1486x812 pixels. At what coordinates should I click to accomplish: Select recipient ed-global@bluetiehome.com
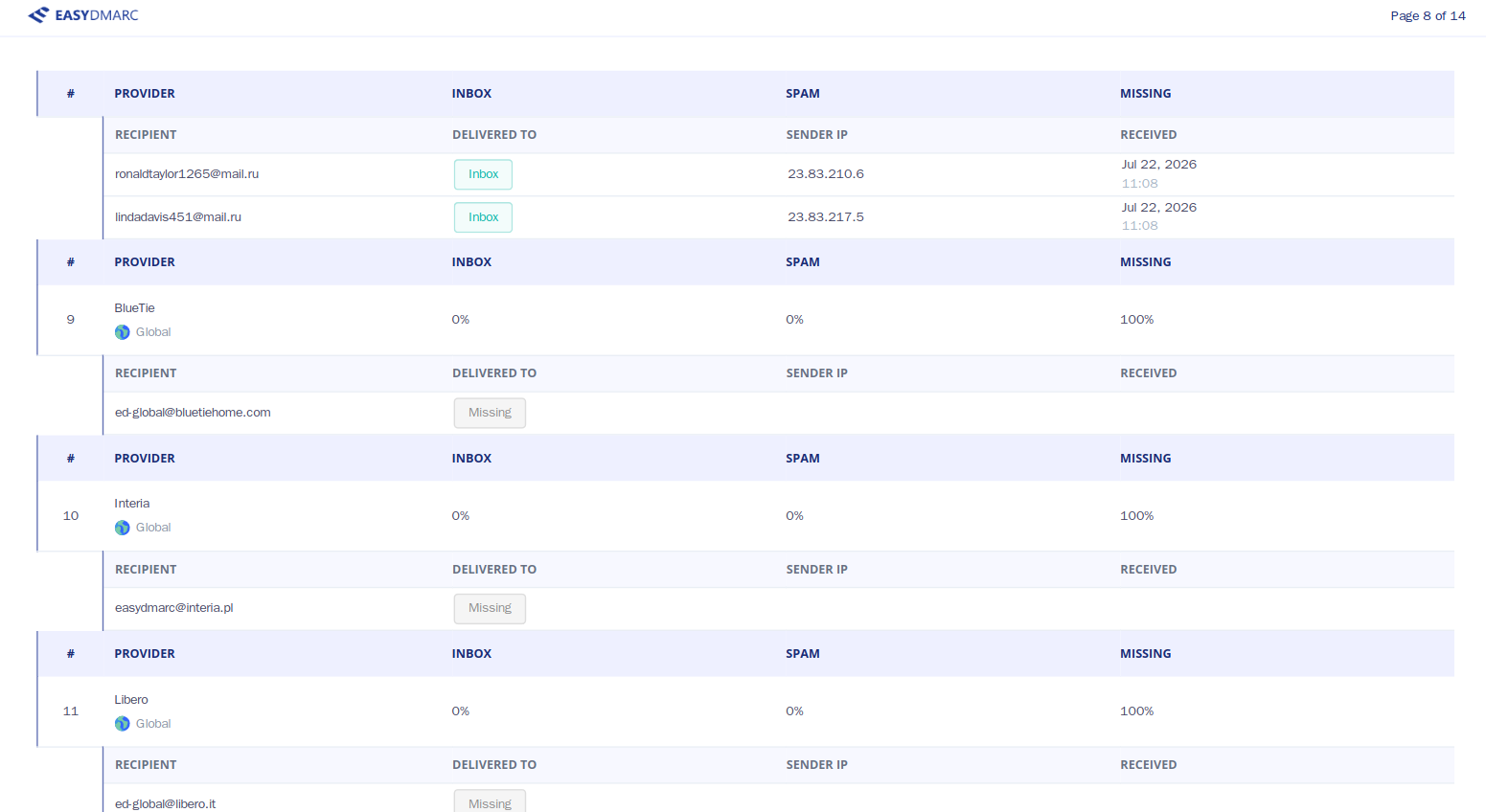coord(193,413)
